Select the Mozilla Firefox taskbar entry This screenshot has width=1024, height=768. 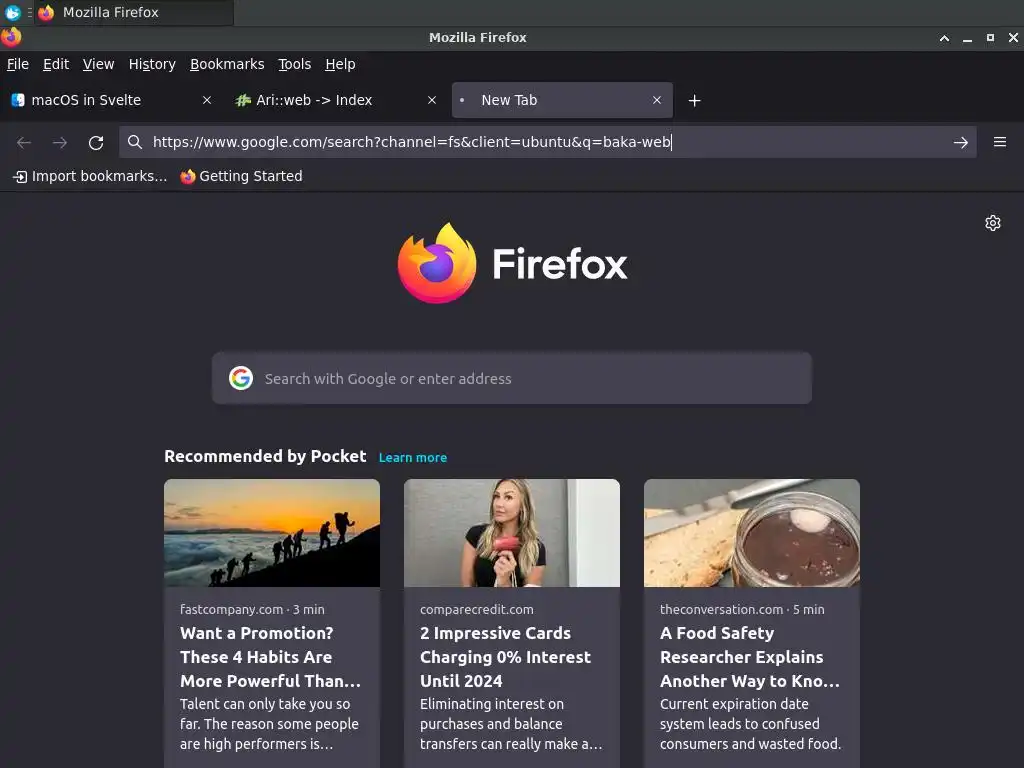point(134,12)
